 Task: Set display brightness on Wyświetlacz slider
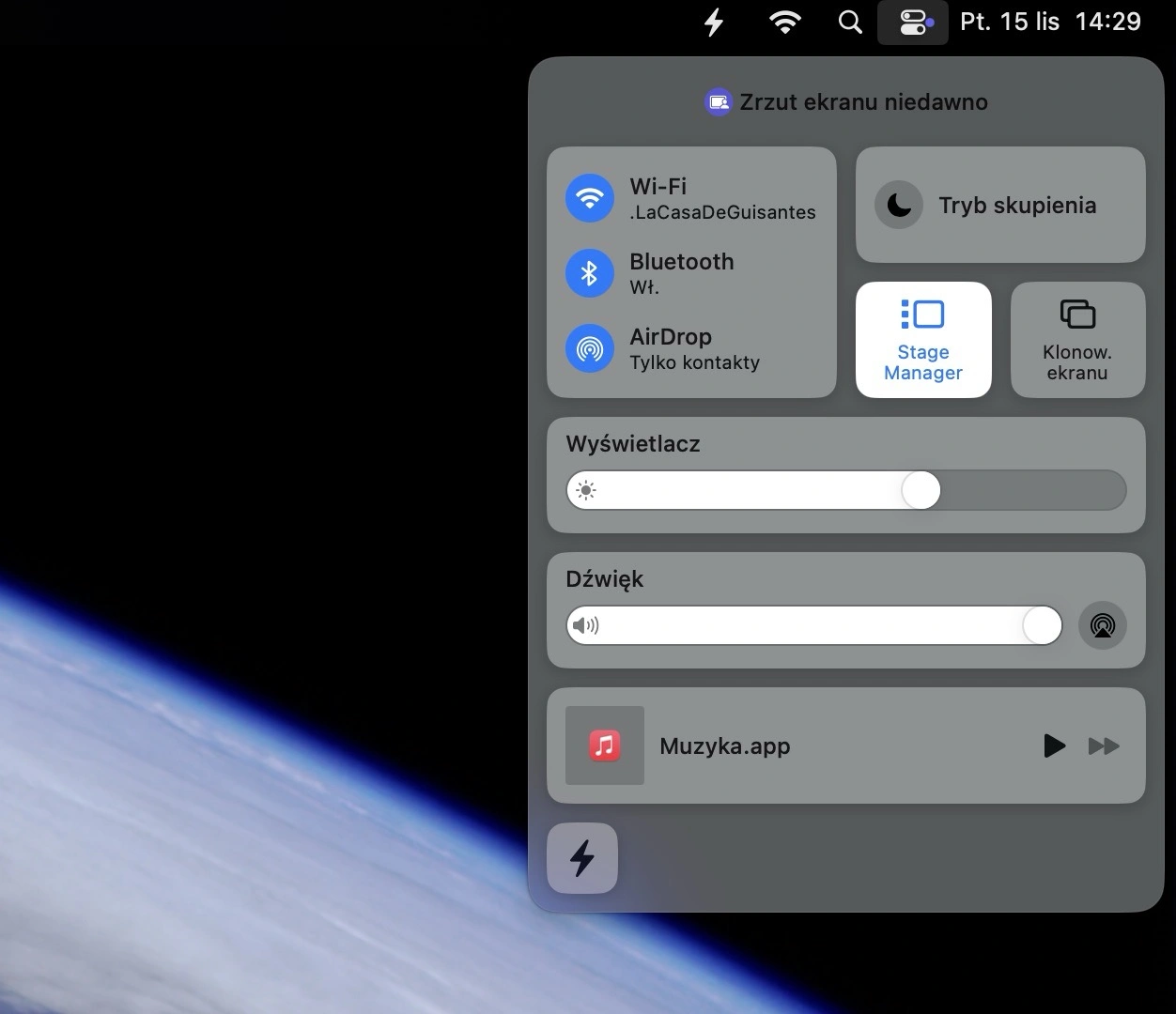[x=846, y=490]
